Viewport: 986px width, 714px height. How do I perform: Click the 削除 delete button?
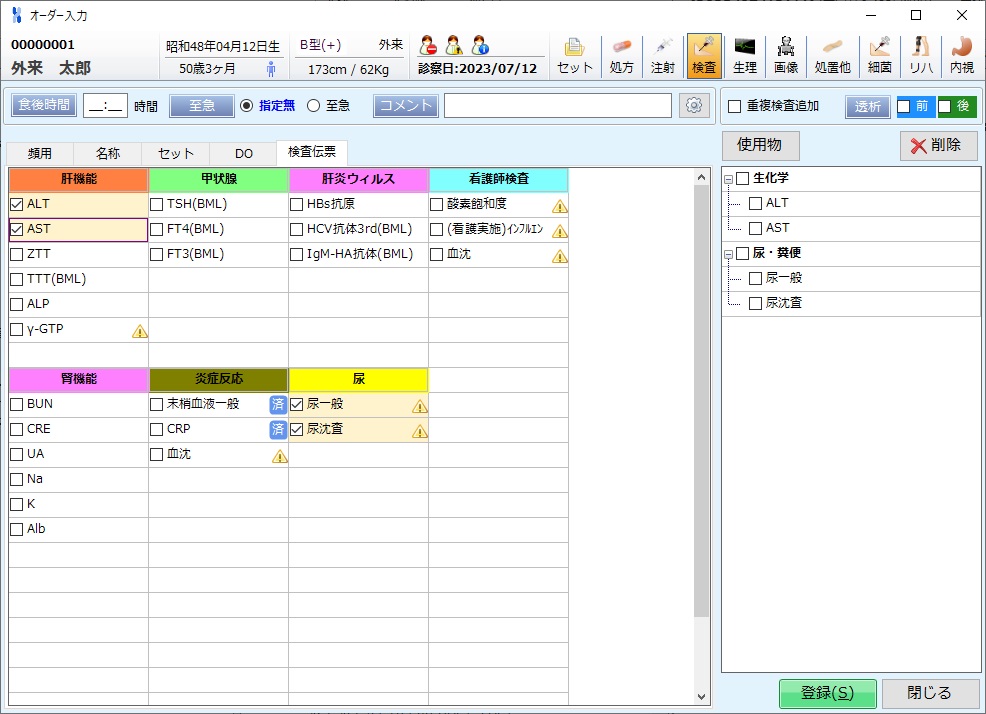point(938,145)
